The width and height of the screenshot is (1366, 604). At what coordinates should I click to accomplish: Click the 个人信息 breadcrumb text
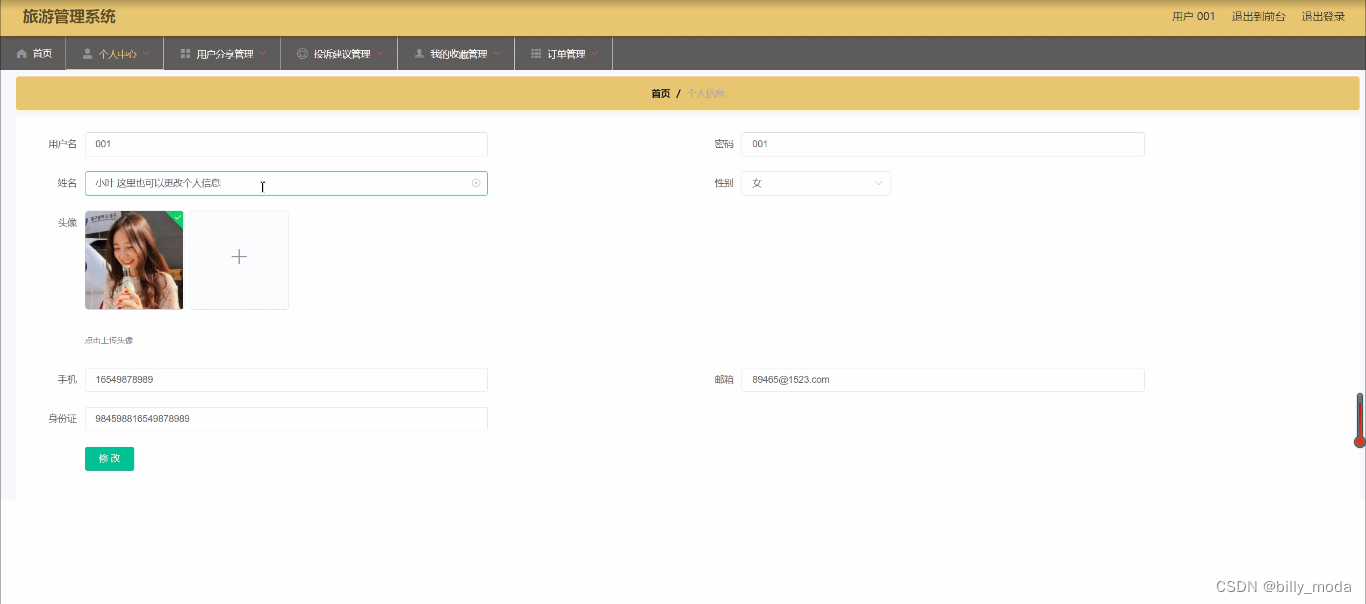(706, 93)
